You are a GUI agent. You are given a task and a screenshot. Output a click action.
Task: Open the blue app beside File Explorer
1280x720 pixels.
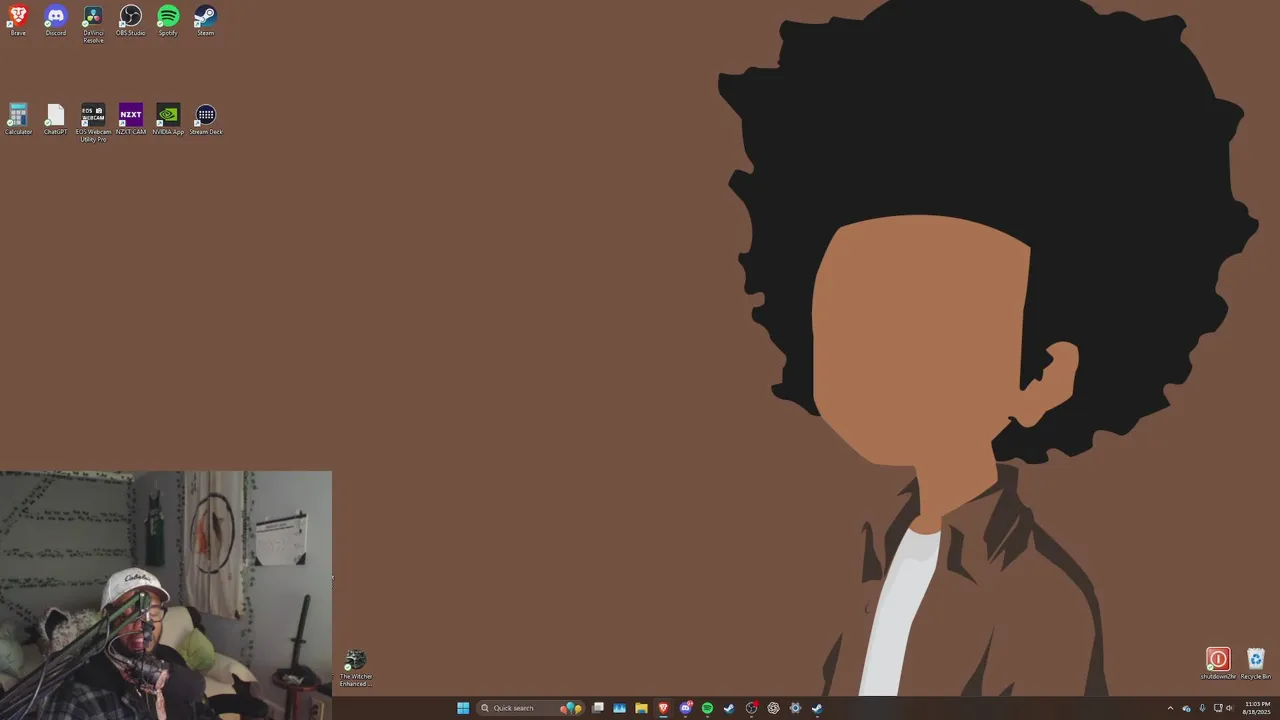point(619,708)
